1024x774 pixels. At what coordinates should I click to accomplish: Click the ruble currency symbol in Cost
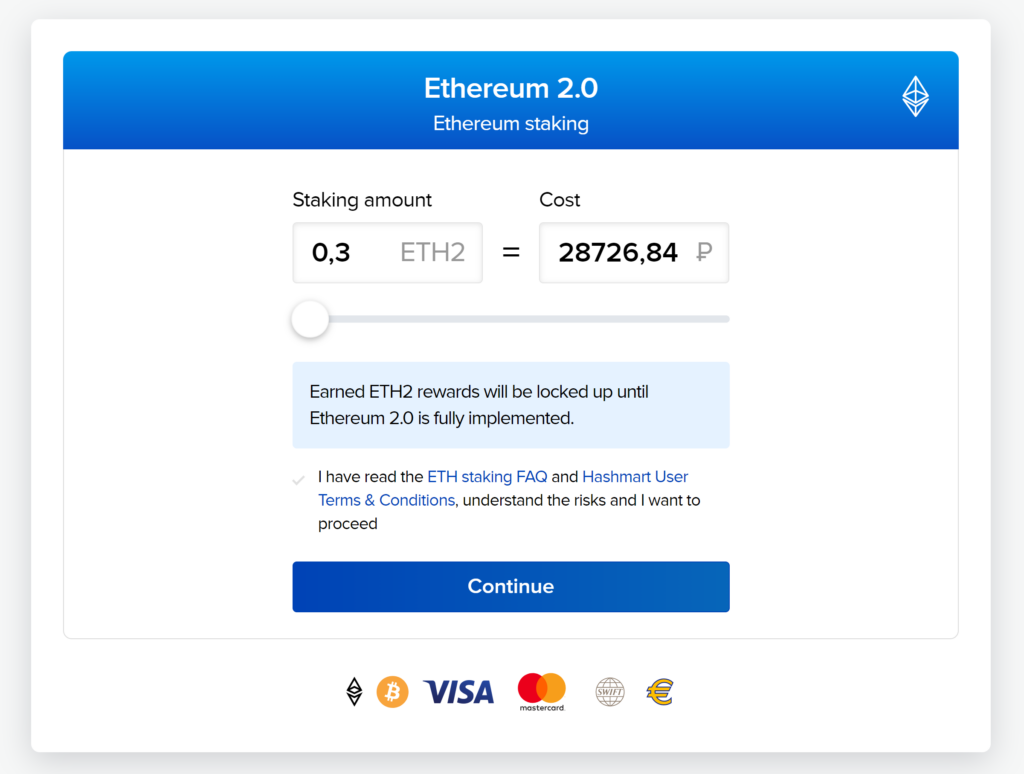(x=704, y=252)
